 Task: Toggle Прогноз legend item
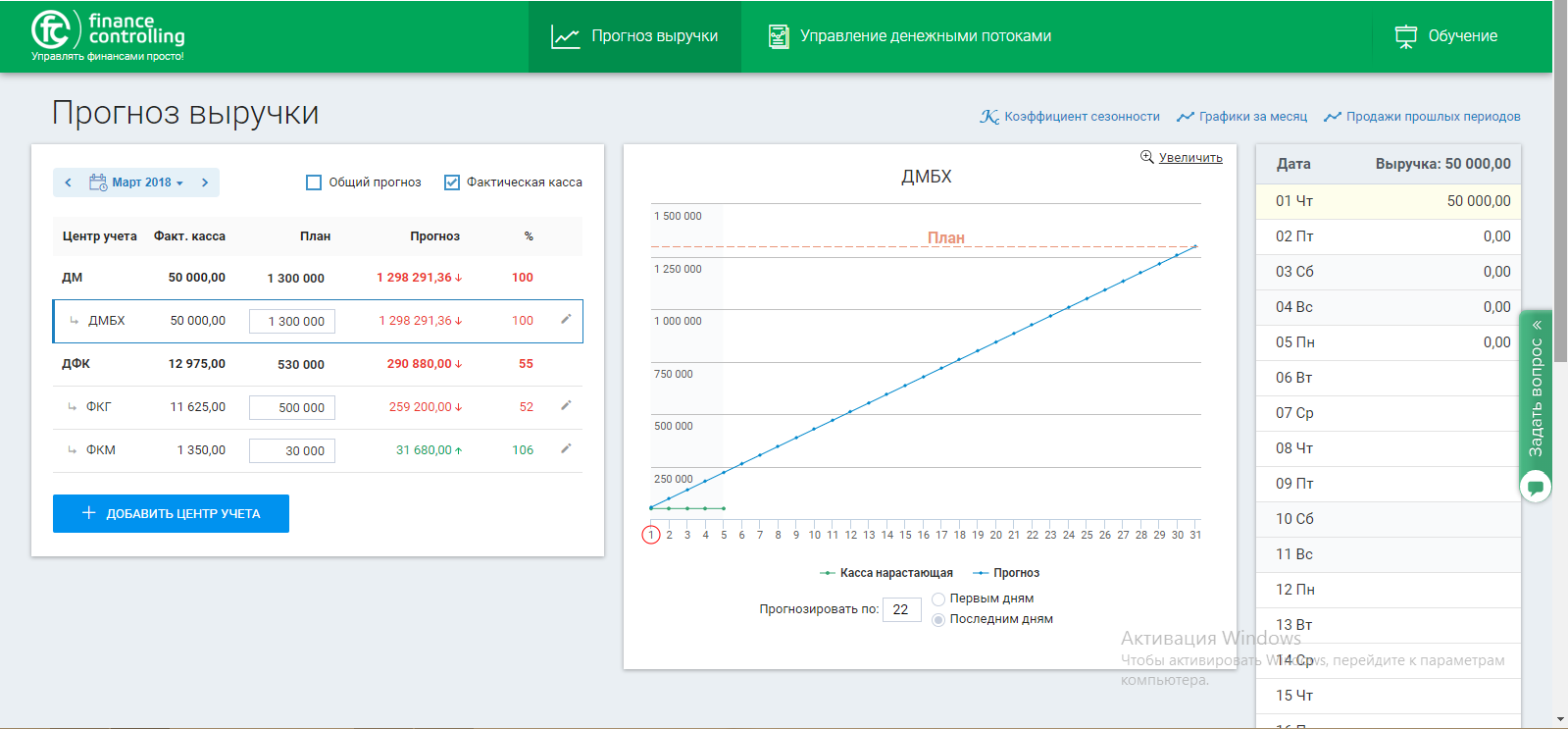[1006, 573]
